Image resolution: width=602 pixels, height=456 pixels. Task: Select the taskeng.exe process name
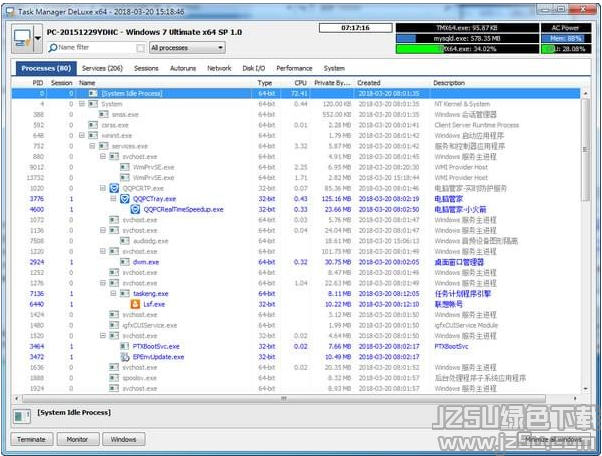coord(150,294)
